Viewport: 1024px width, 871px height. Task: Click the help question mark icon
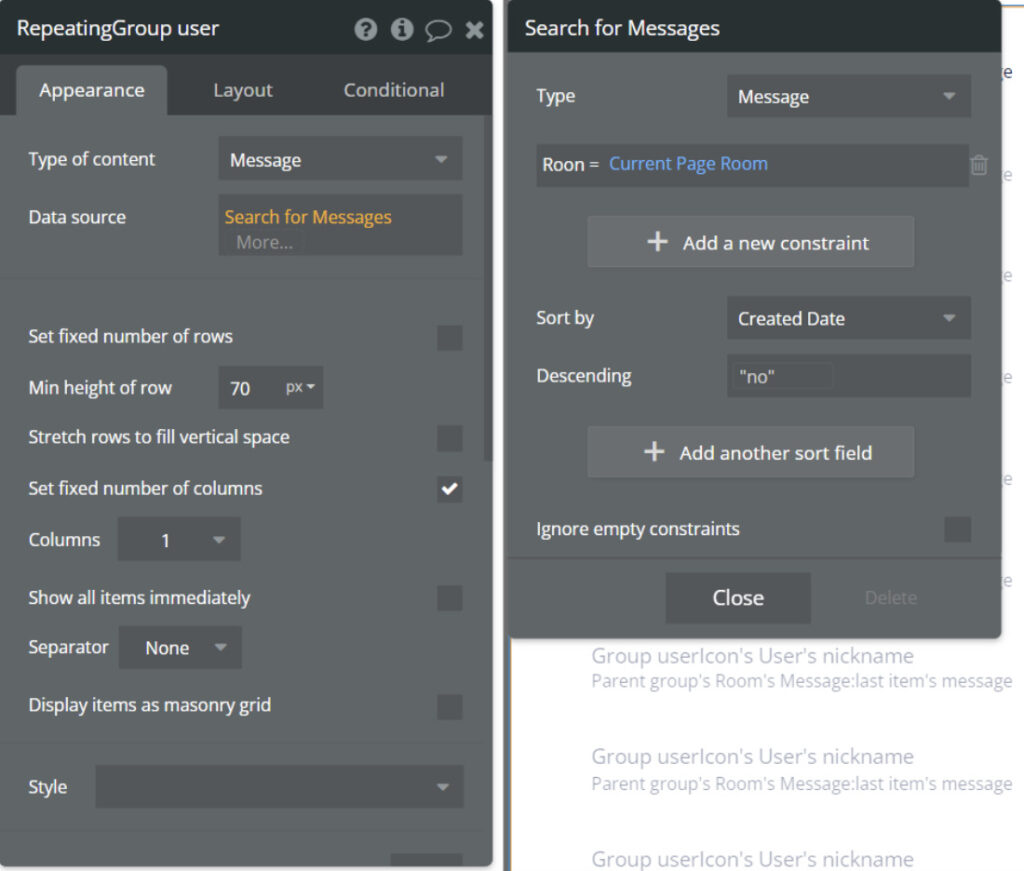click(366, 29)
